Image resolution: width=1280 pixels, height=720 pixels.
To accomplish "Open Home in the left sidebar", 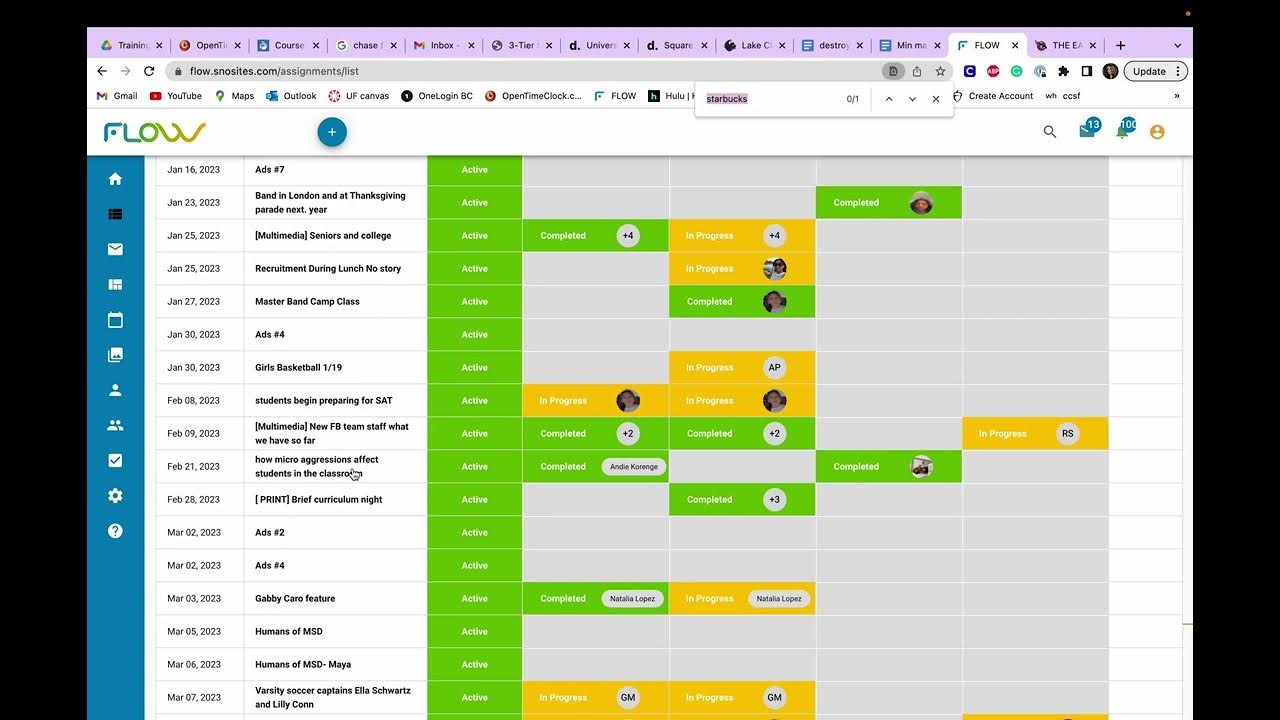I will (x=115, y=179).
